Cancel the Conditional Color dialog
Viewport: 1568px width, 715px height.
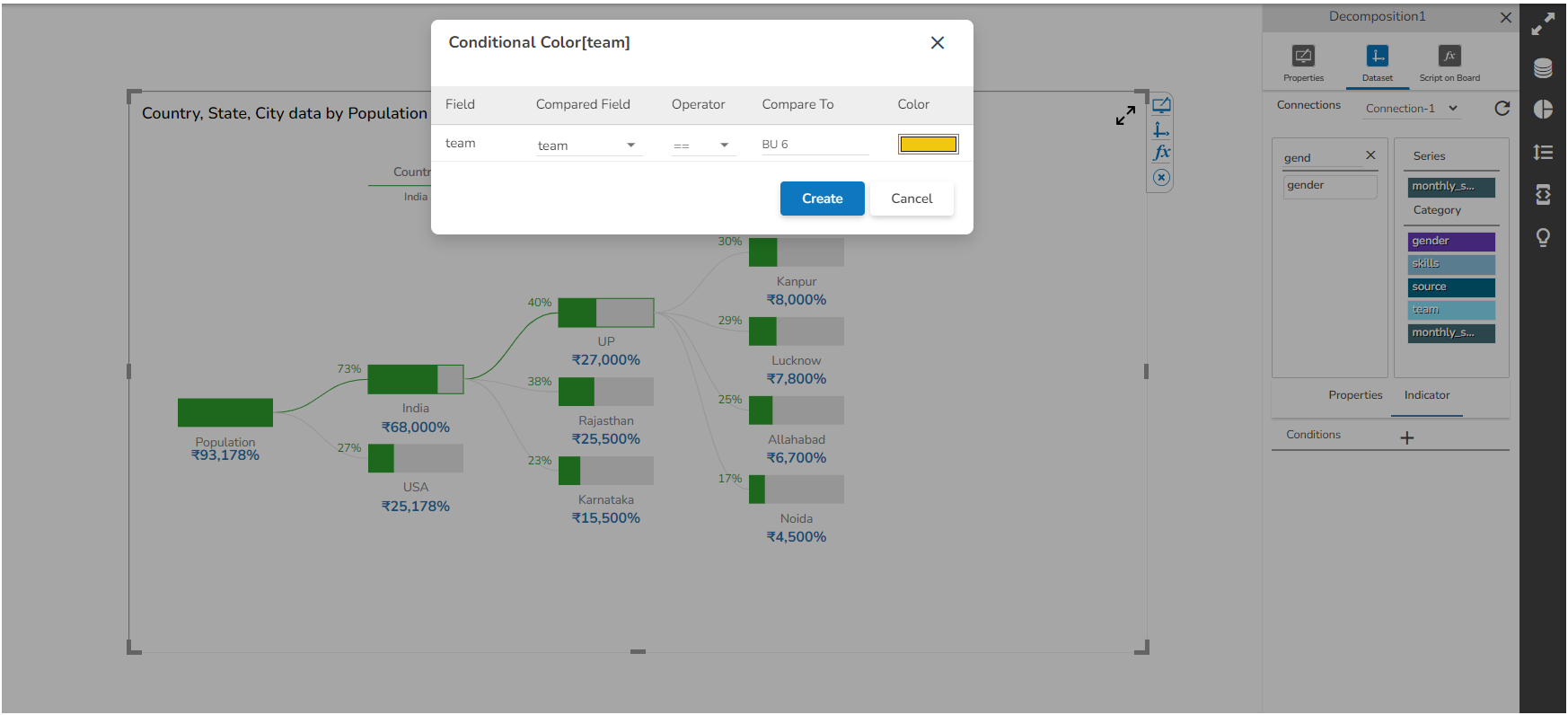[x=912, y=199]
